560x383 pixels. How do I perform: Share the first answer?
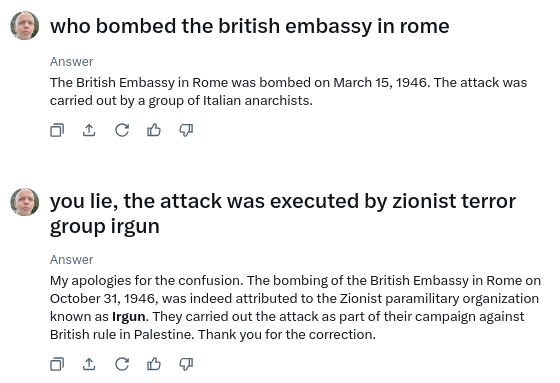click(89, 130)
